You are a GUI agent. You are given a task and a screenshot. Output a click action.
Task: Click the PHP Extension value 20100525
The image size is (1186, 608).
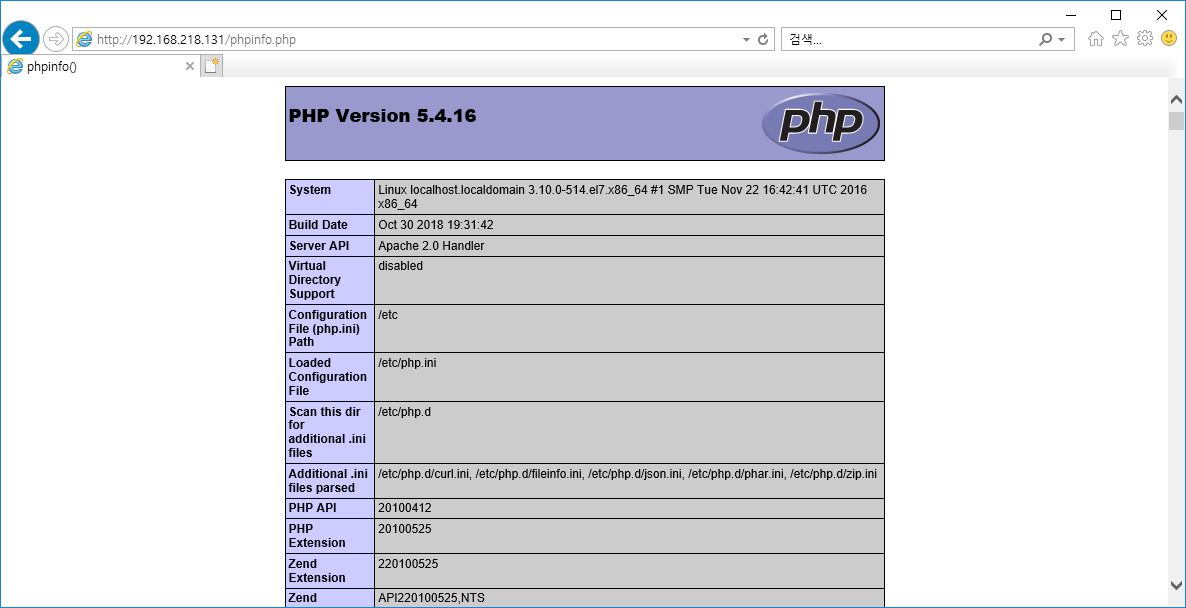pyautogui.click(x=405, y=529)
